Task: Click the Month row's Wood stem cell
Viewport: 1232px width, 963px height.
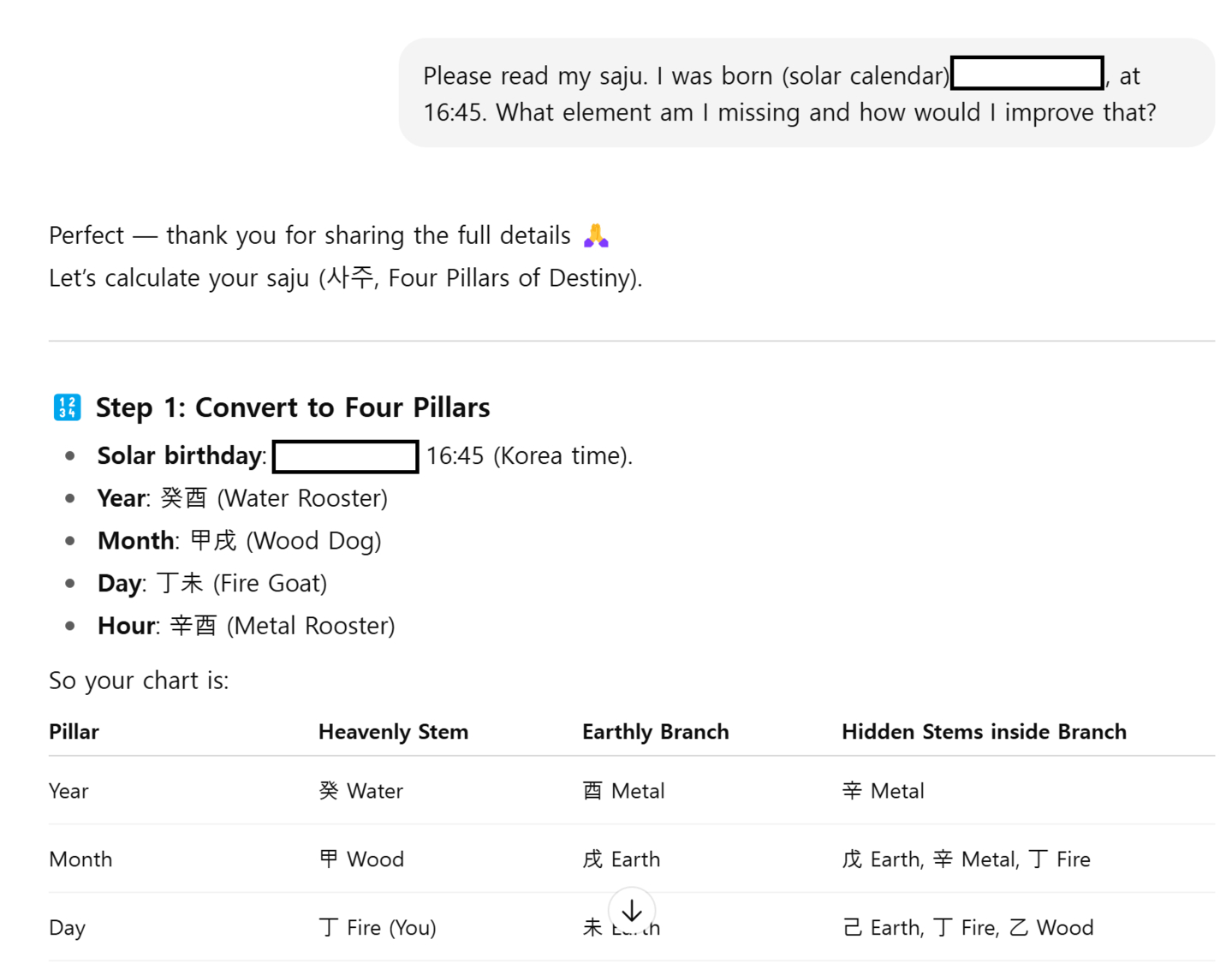Action: point(360,859)
